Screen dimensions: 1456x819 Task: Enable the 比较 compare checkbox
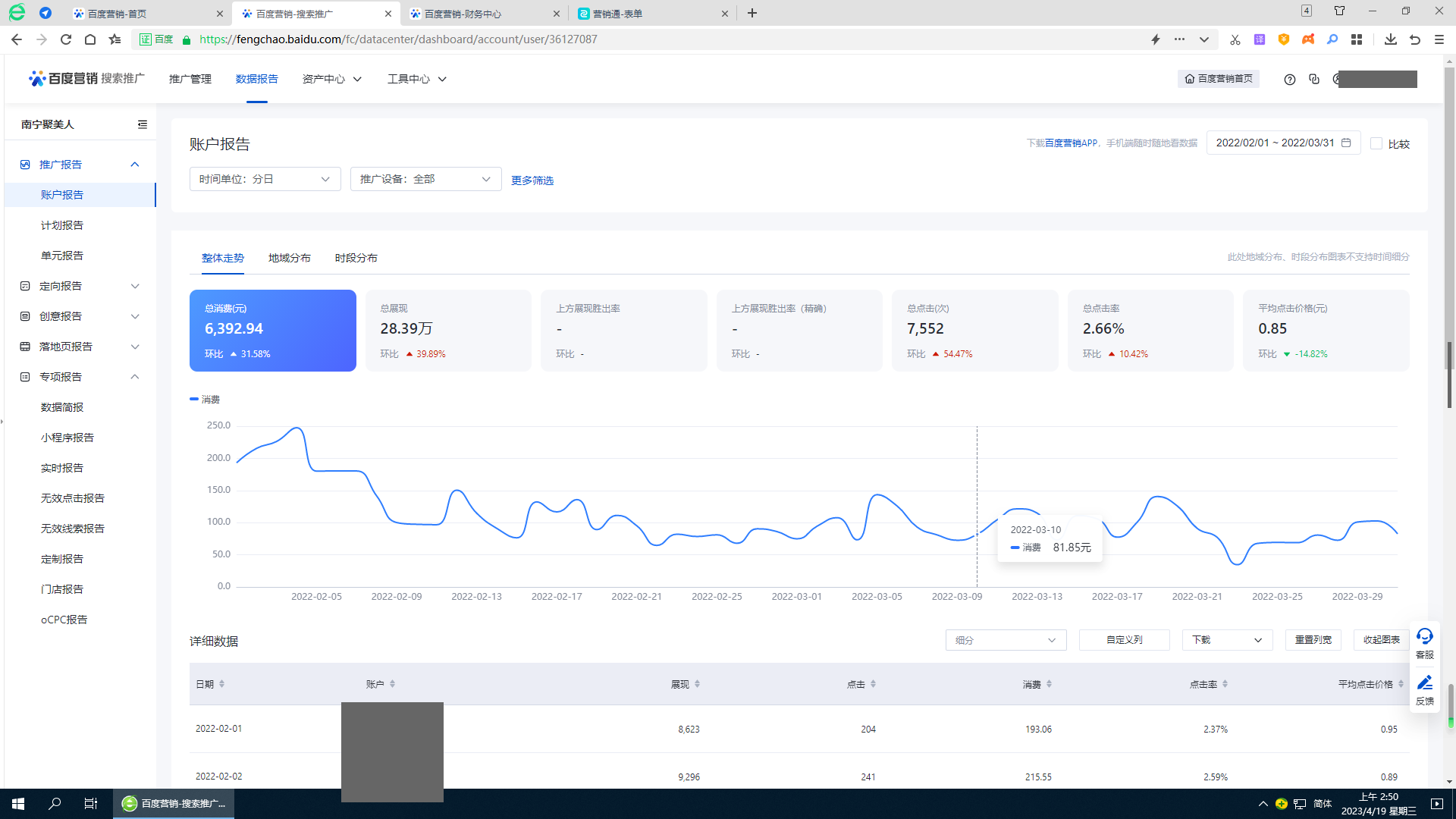pos(1376,143)
